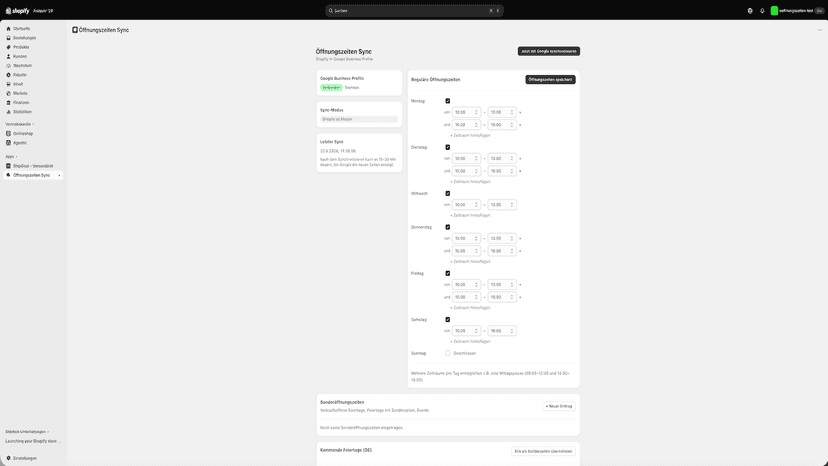Uncheck the Montag open checkbox

(x=448, y=101)
